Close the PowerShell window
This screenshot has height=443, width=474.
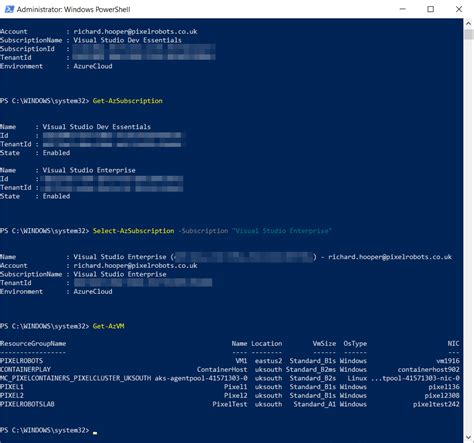coord(459,9)
